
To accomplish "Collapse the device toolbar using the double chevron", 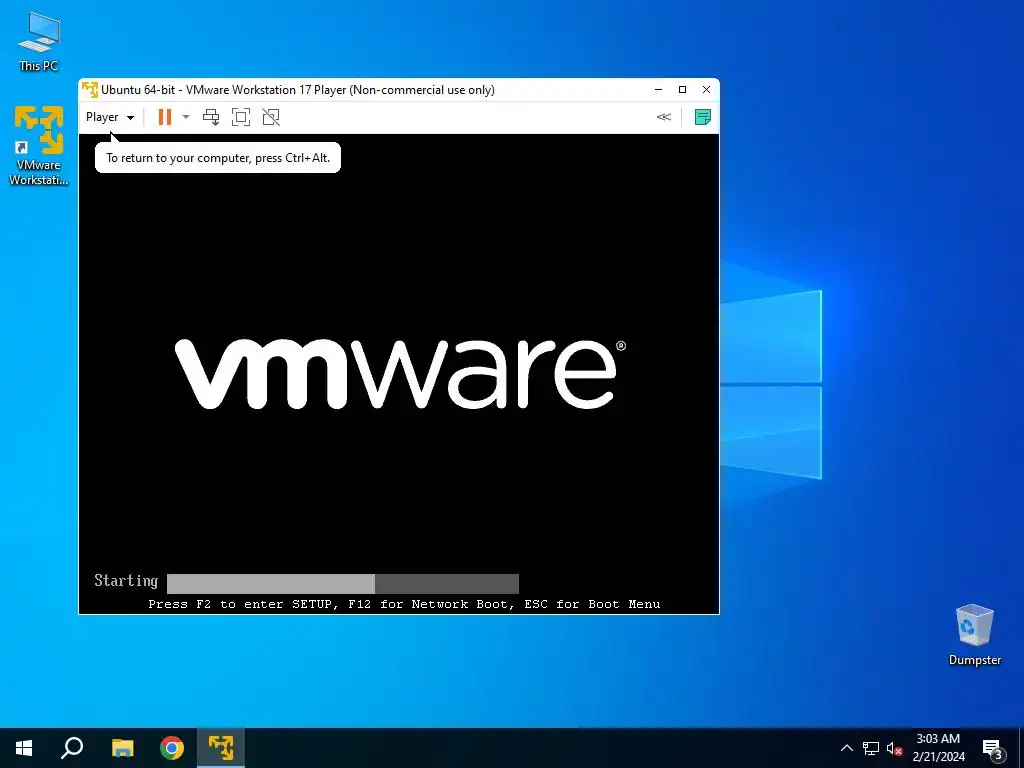I will pyautogui.click(x=664, y=117).
